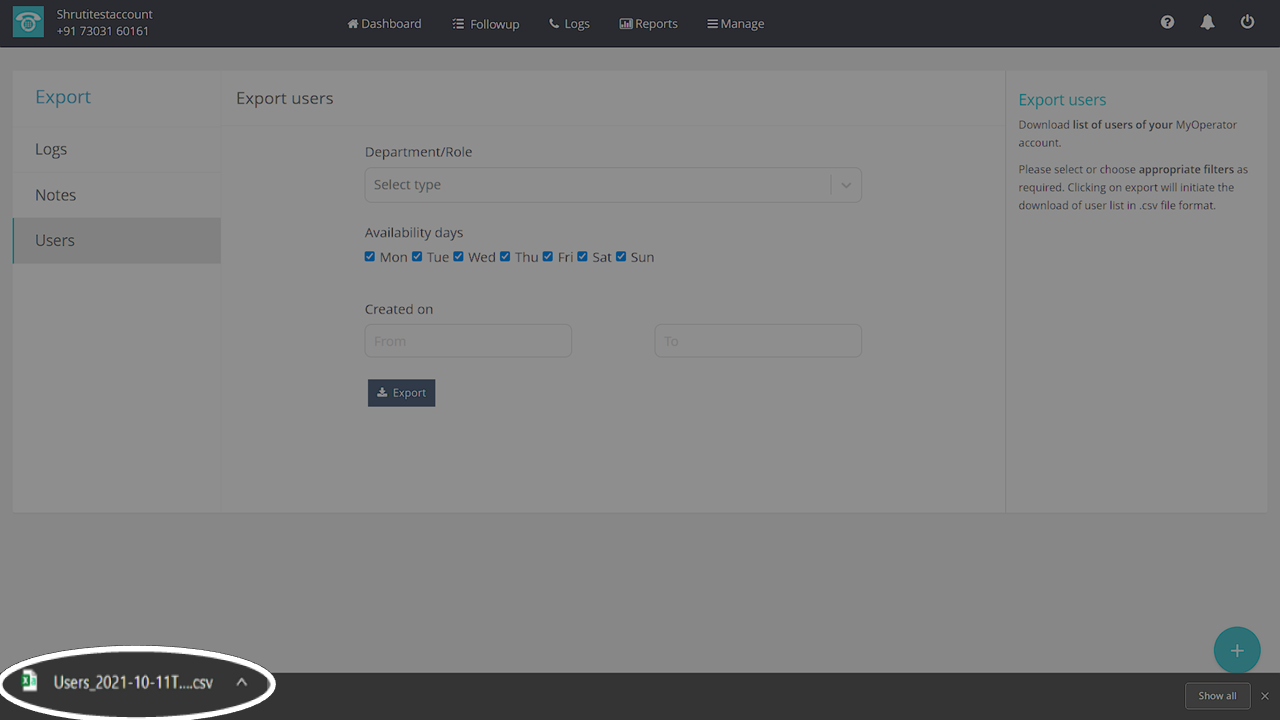Disable the Sun availability checkbox
The image size is (1280, 720).
click(x=621, y=257)
